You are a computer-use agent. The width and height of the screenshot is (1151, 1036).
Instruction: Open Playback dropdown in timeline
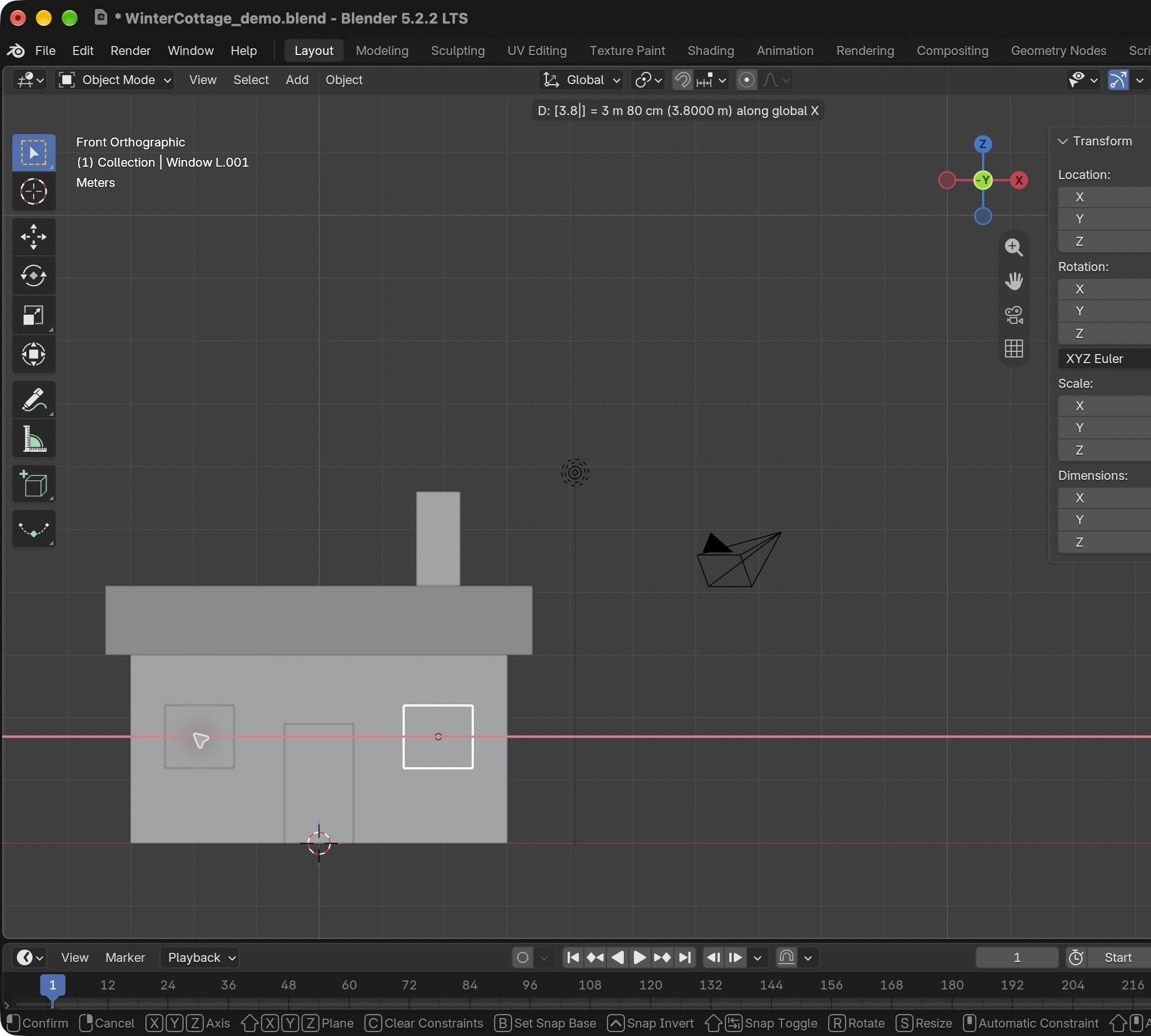[200, 957]
